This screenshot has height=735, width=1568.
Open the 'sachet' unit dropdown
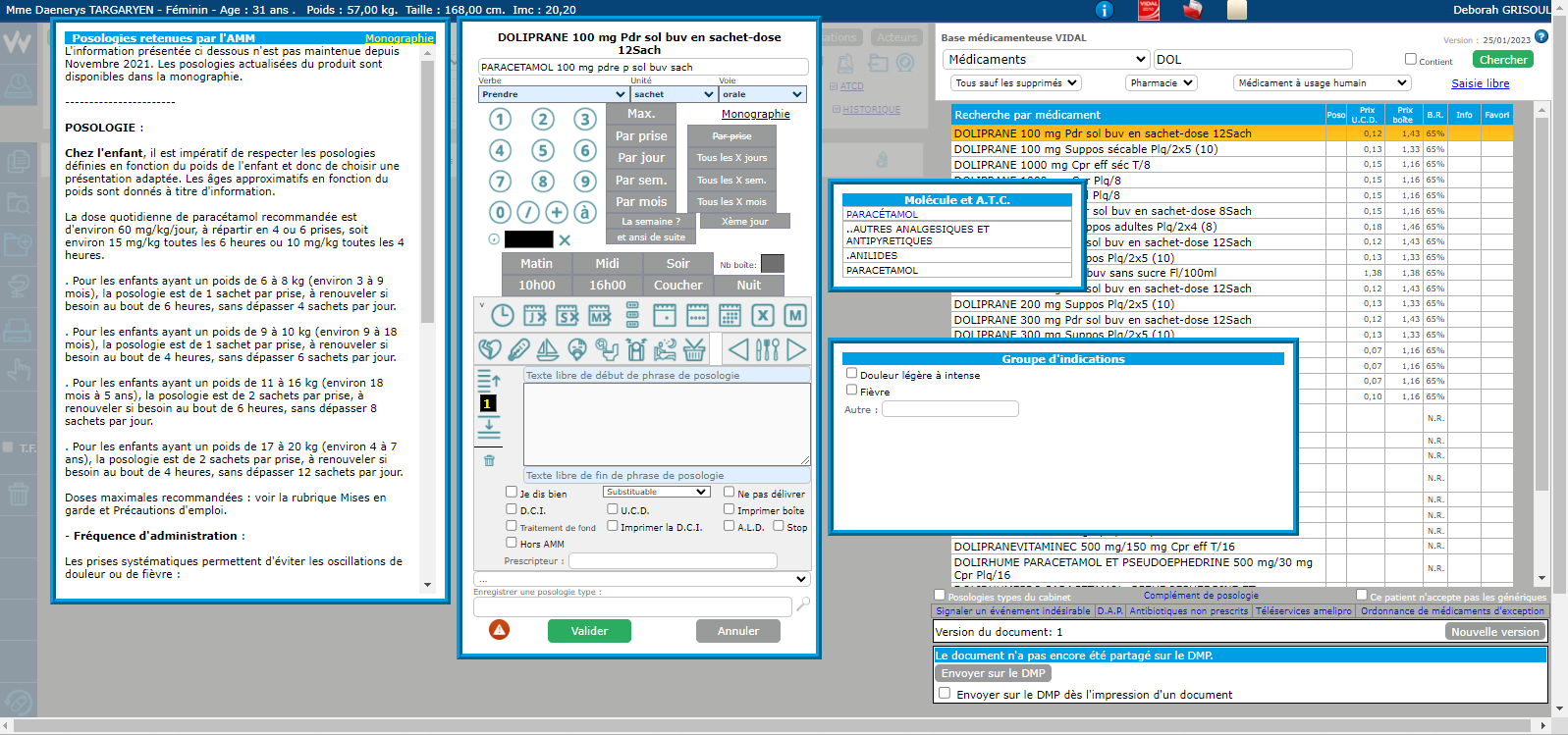click(674, 94)
